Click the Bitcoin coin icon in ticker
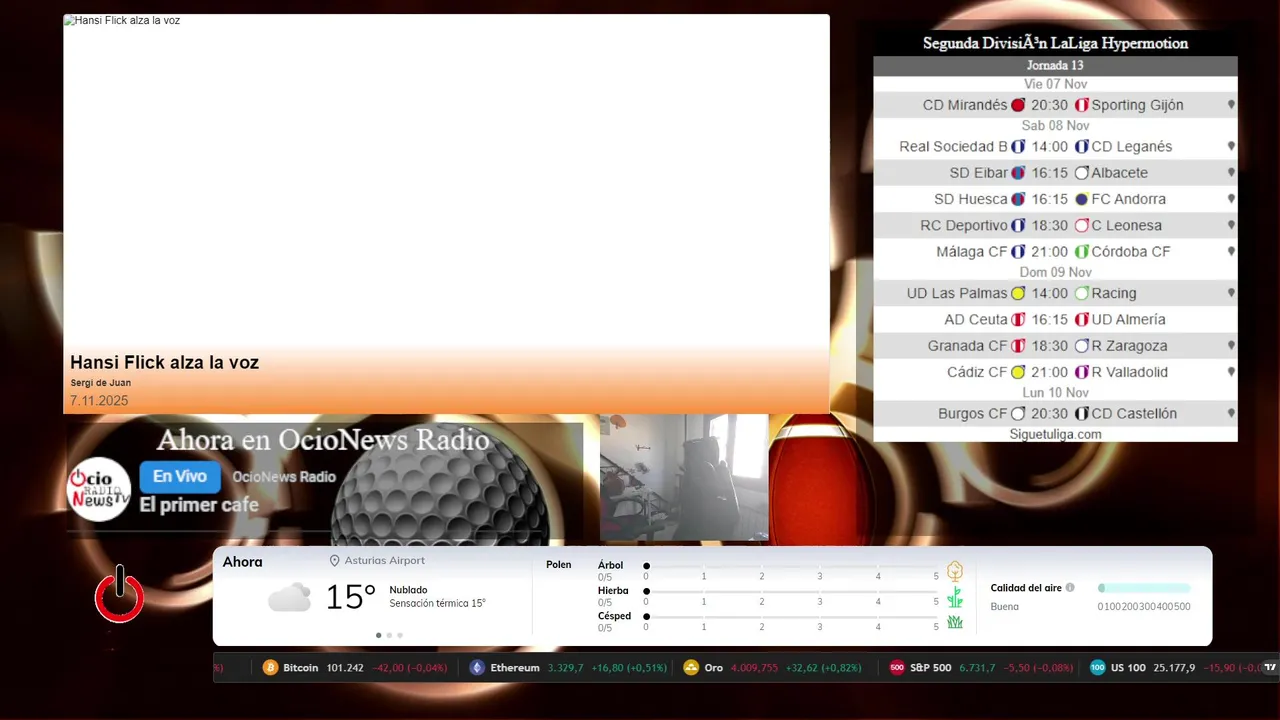1280x720 pixels. pos(270,668)
